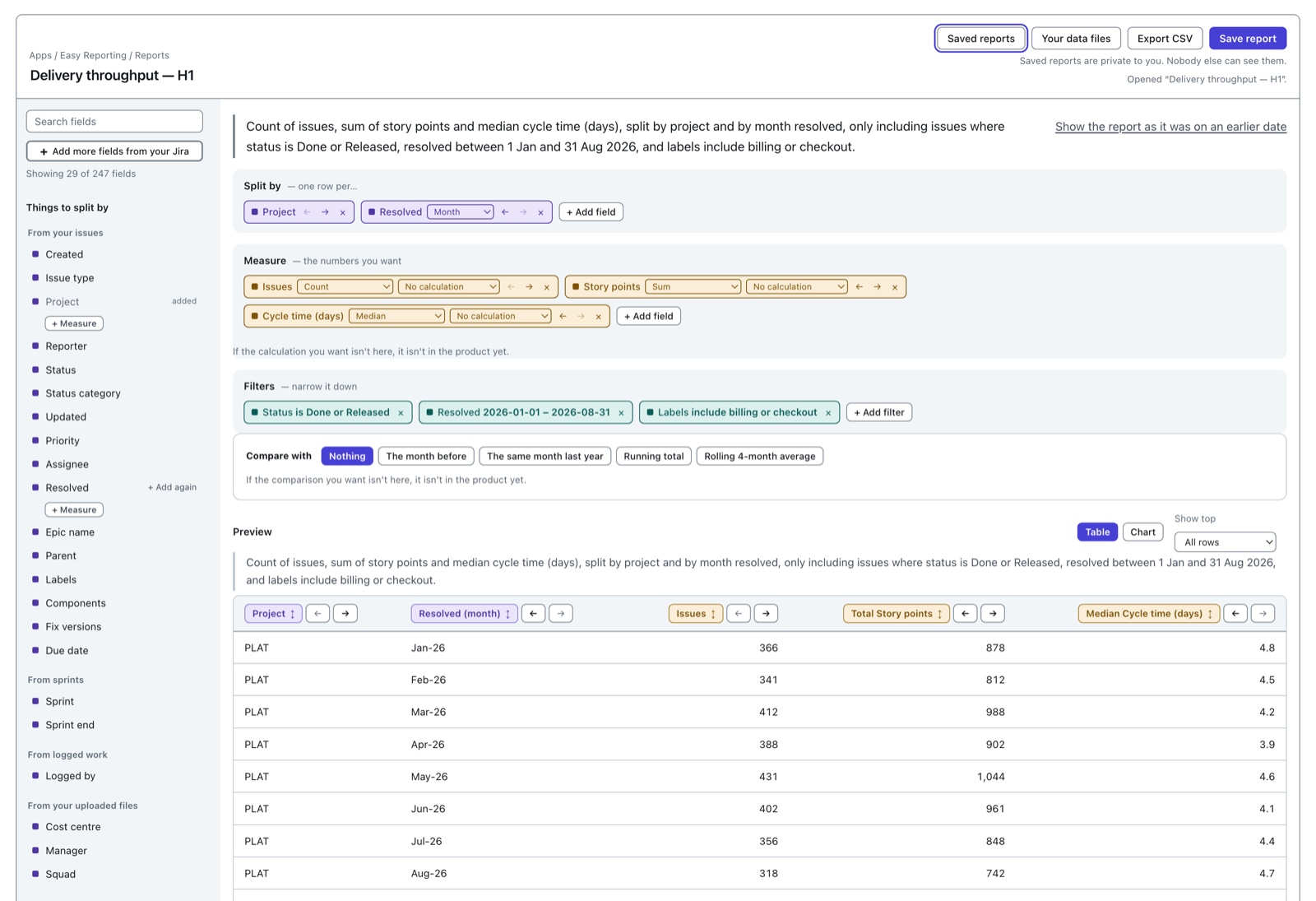
Task: Show the report as it was earlier
Action: [1170, 127]
